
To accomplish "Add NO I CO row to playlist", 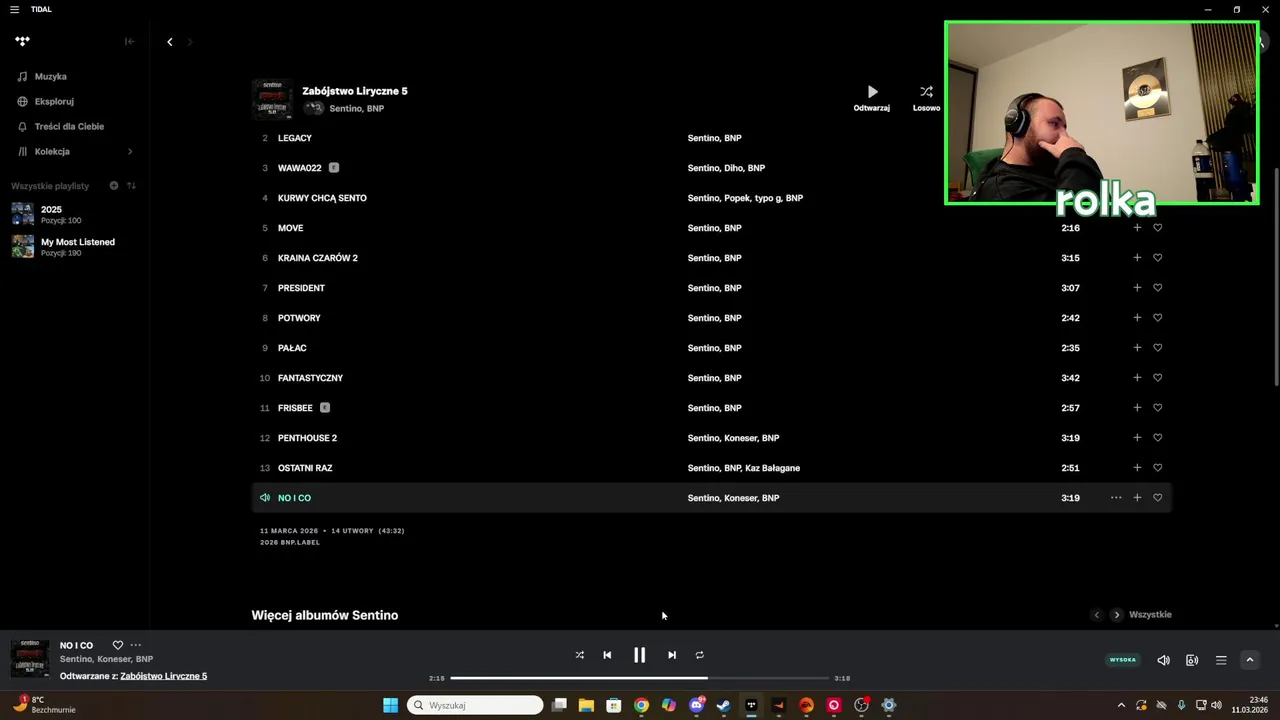I will click(x=1137, y=498).
